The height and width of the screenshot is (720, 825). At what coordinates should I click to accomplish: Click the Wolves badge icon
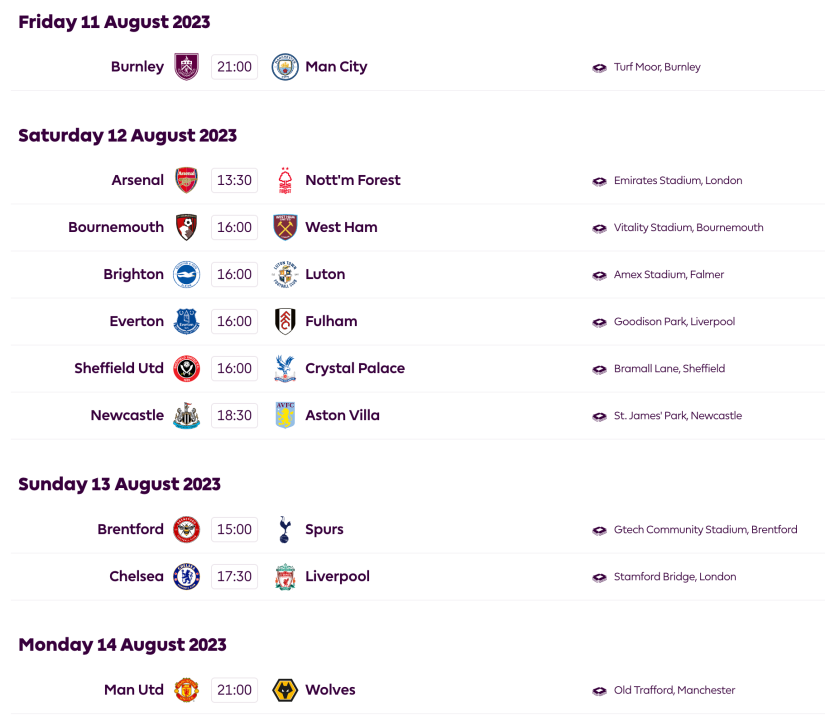coord(285,690)
